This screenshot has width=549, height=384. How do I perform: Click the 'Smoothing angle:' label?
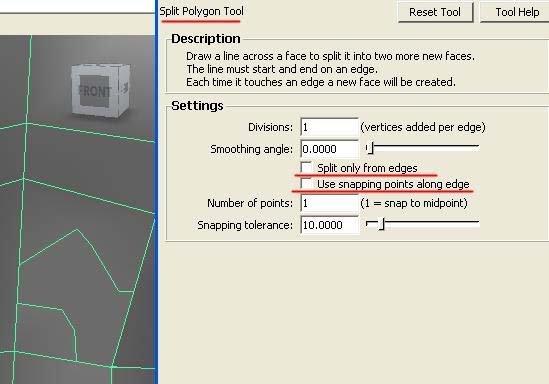tap(251, 149)
